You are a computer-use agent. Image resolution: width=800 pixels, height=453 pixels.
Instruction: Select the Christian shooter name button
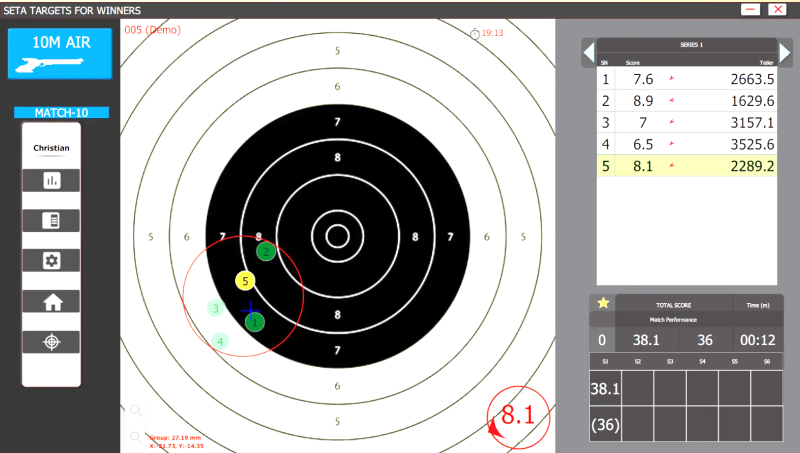pyautogui.click(x=51, y=148)
